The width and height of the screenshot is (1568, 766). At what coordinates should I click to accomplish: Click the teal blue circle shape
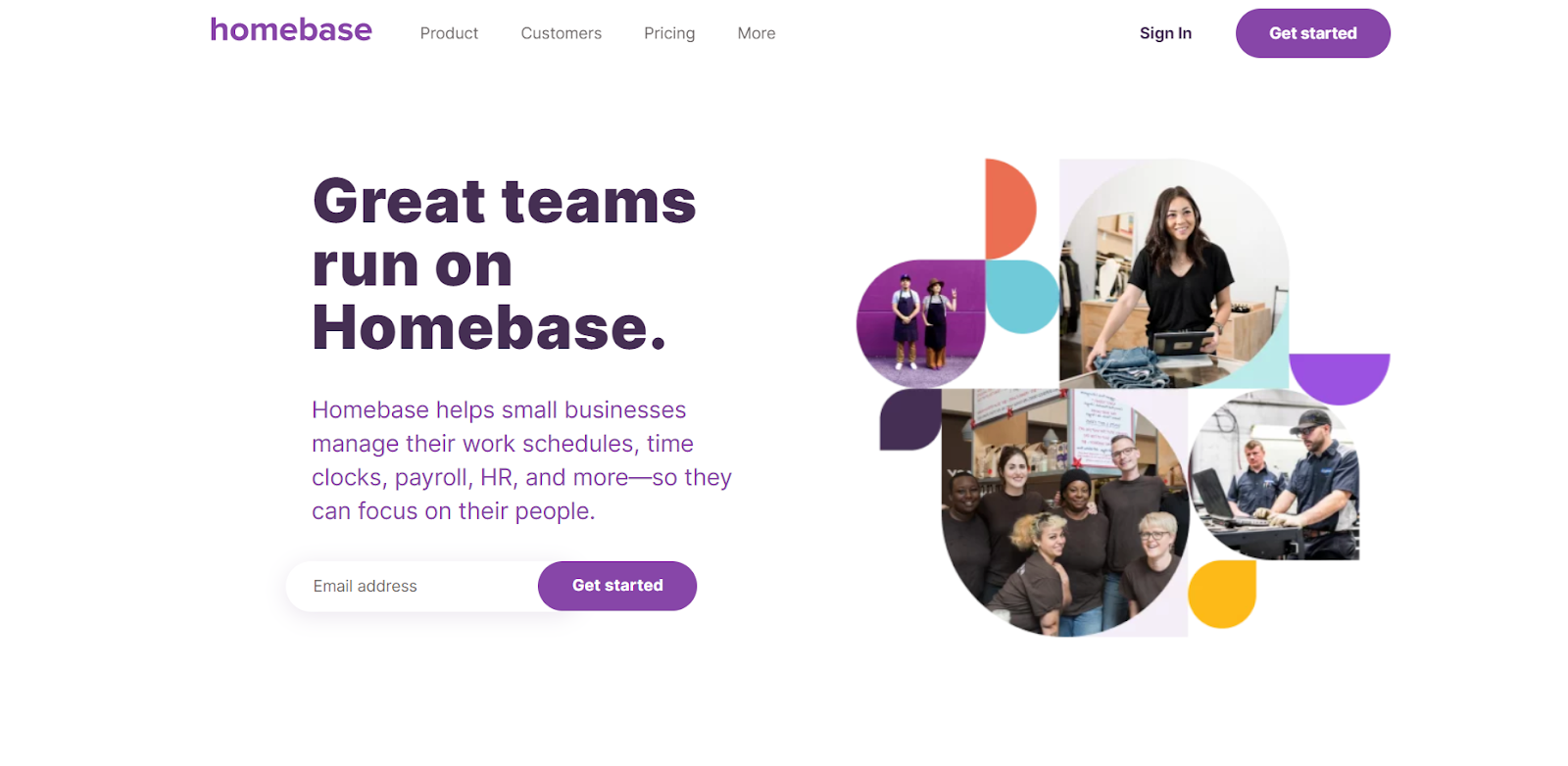click(x=1022, y=297)
